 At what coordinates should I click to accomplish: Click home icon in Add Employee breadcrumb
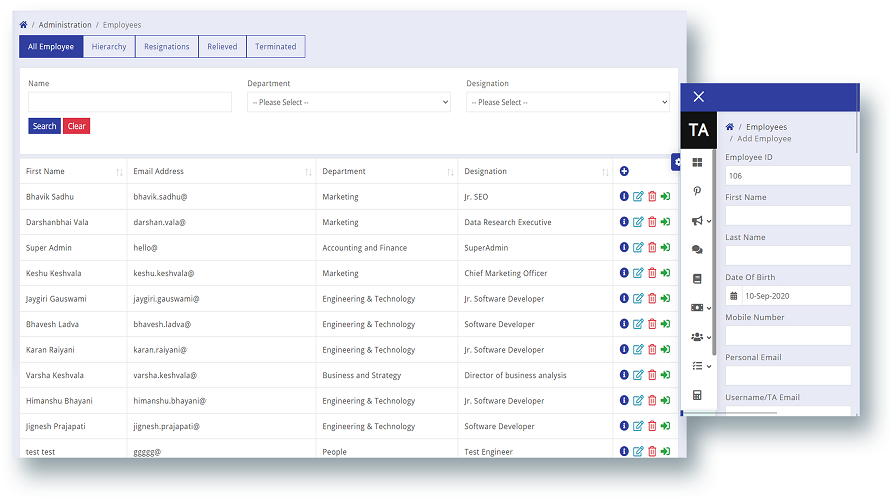729,127
